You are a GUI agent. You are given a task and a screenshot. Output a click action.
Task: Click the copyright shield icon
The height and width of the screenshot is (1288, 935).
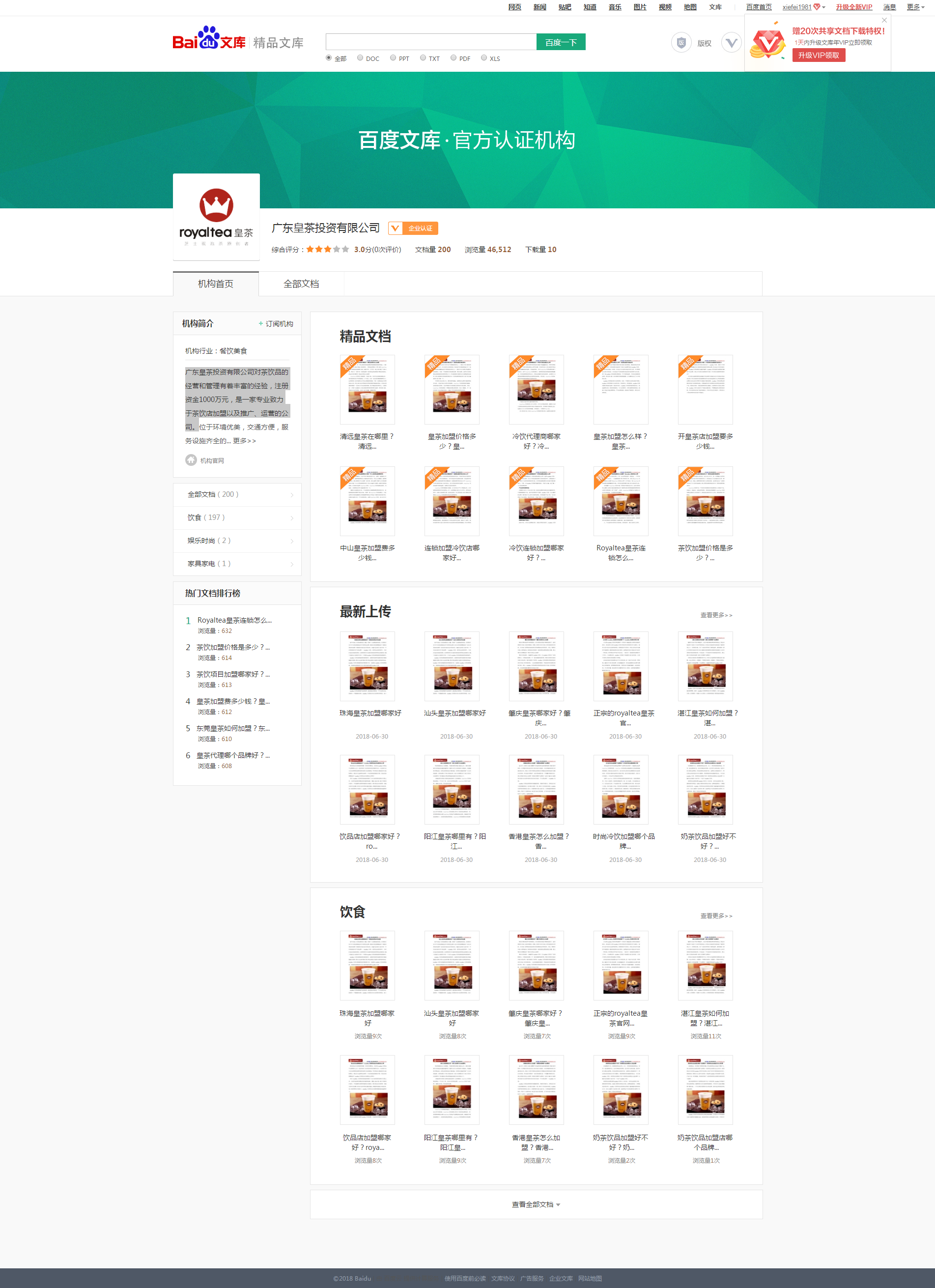680,43
